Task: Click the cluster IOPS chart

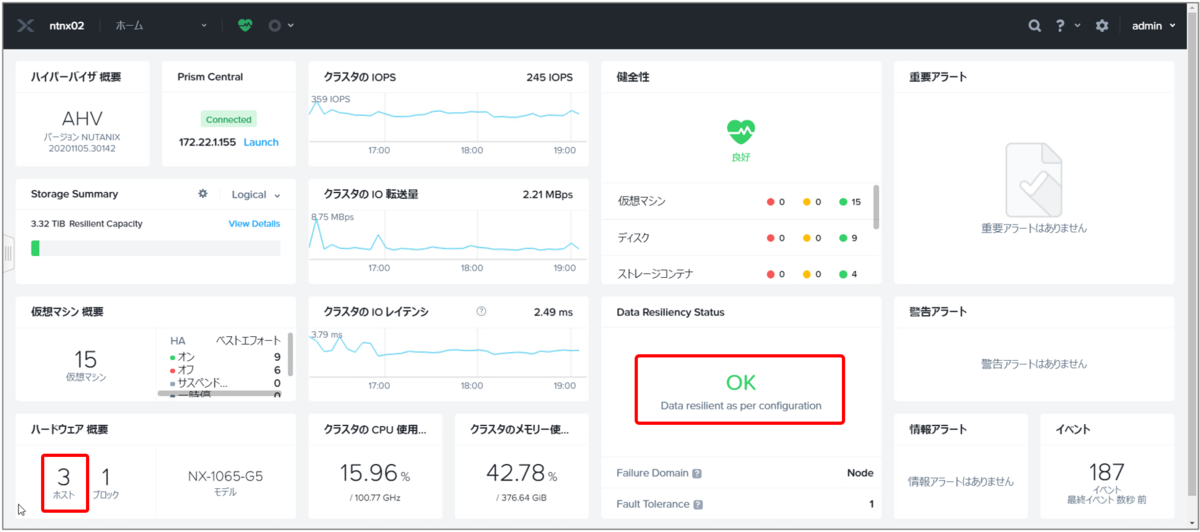Action: point(445,120)
